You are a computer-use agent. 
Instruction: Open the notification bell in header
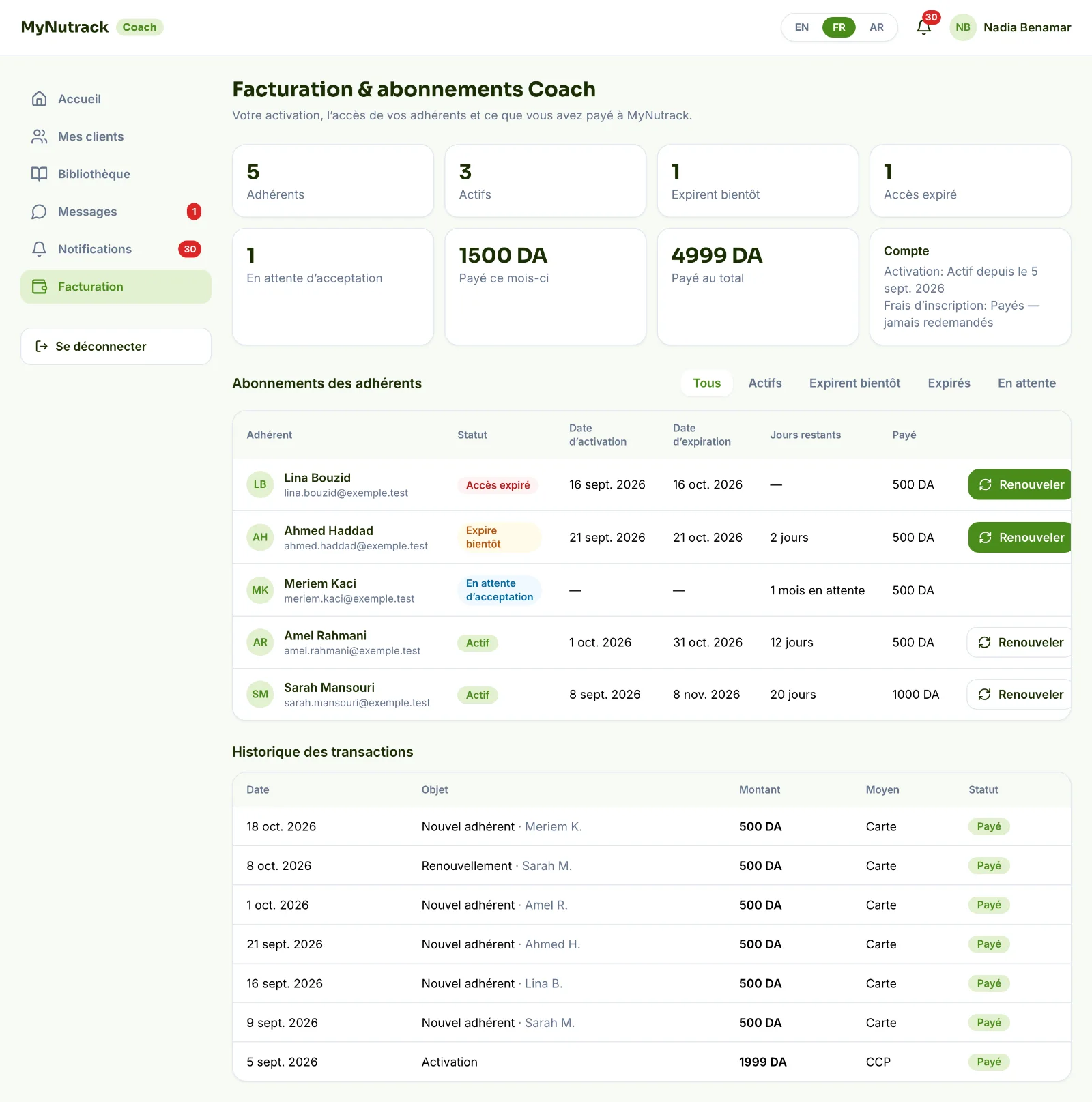pyautogui.click(x=923, y=27)
